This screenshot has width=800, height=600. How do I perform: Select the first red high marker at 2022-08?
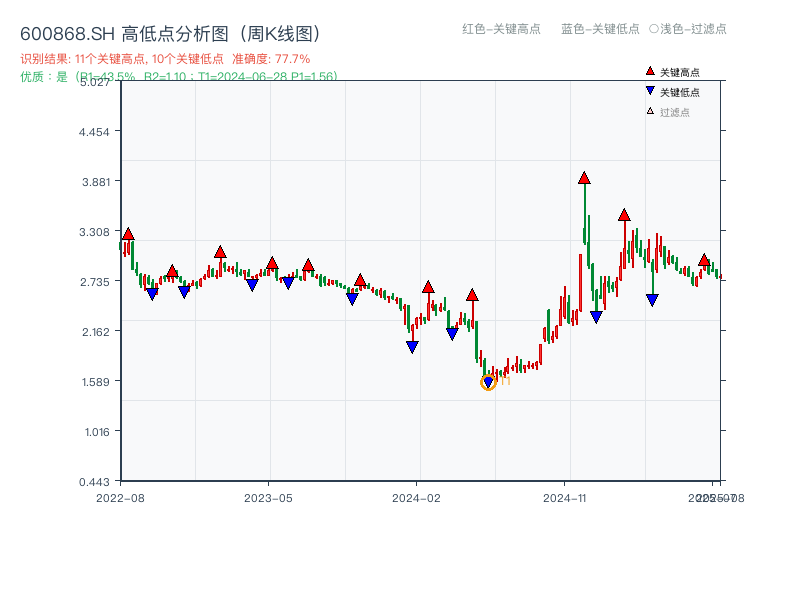click(x=128, y=234)
